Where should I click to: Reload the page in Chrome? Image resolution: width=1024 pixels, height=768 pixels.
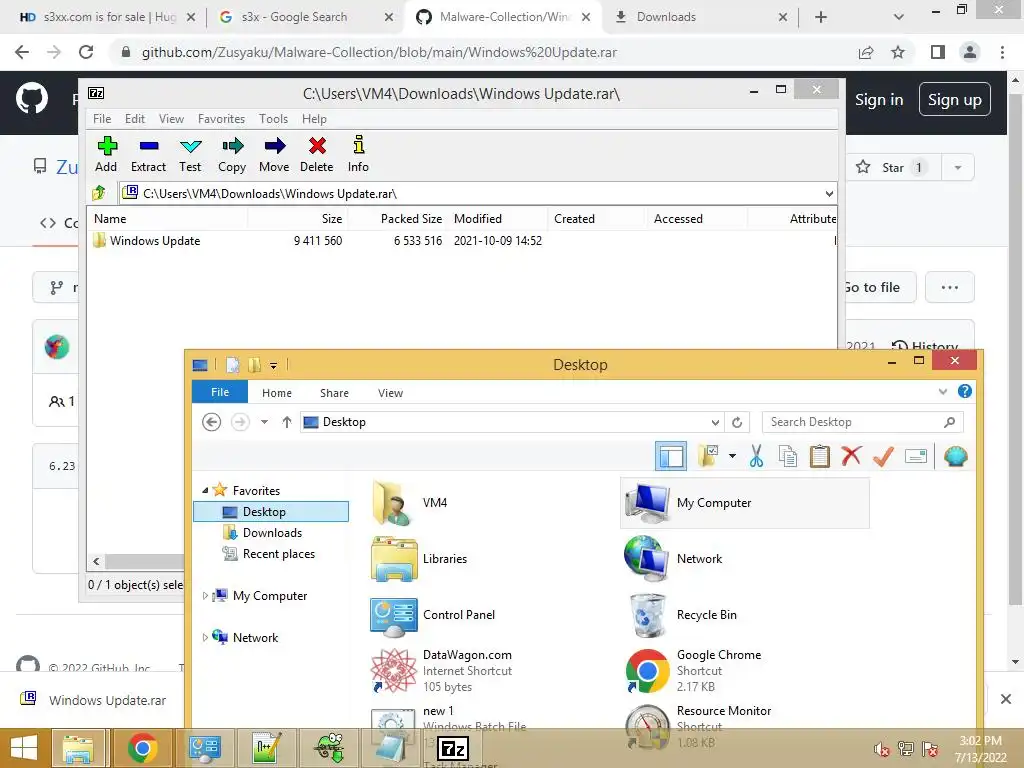click(x=86, y=52)
